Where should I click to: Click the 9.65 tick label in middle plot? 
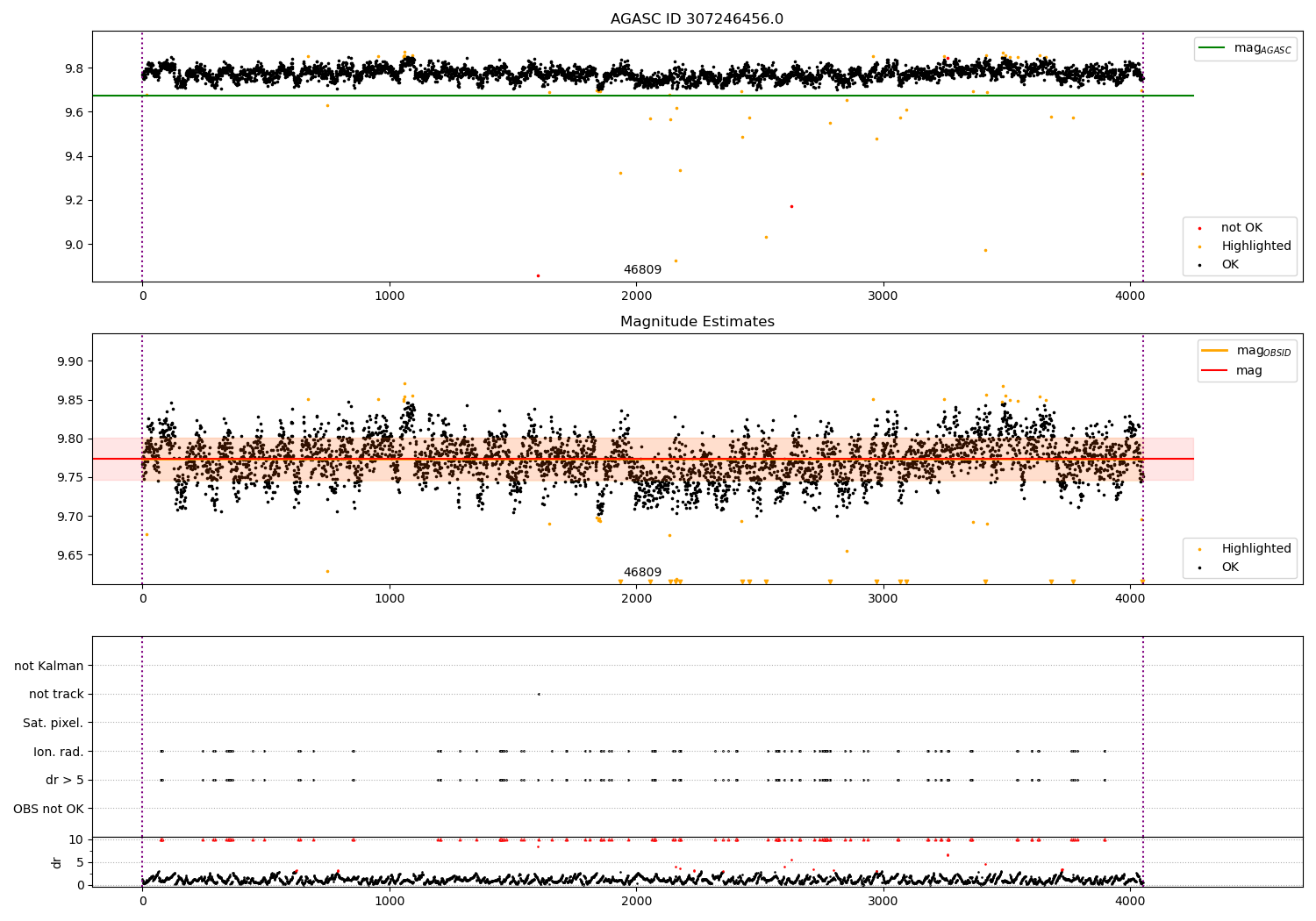coord(70,555)
